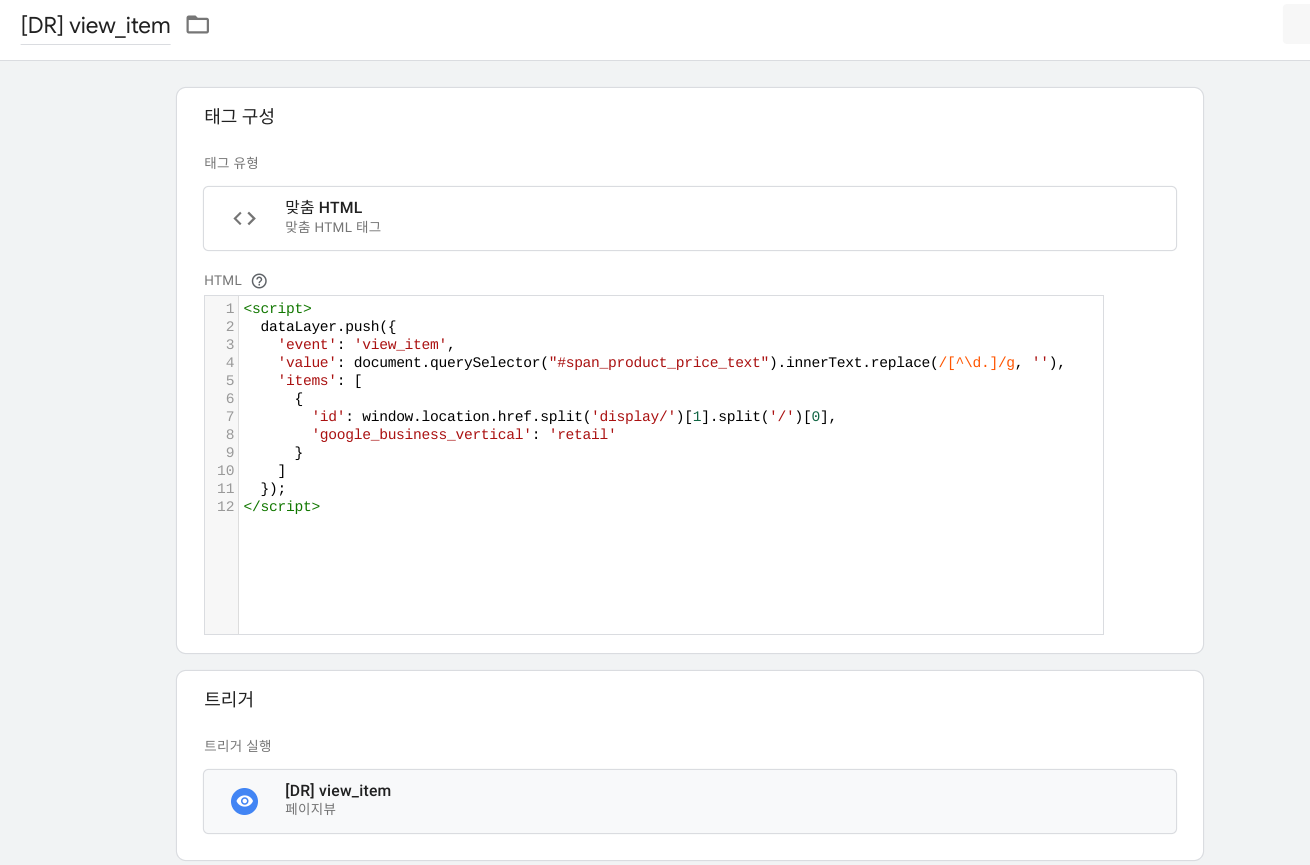This screenshot has height=865, width=1310.
Task: Click line number 6 in the gutter
Action: pos(230,399)
